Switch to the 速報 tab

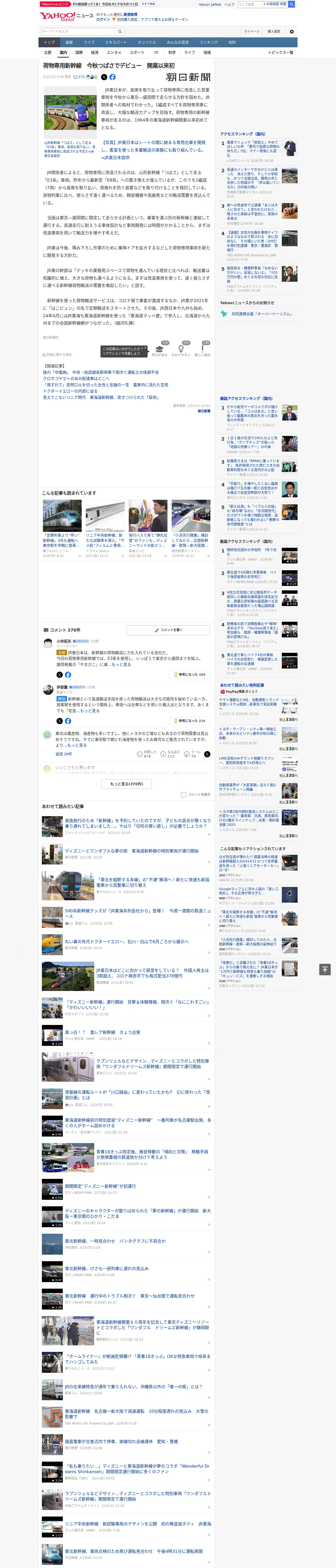[x=69, y=43]
